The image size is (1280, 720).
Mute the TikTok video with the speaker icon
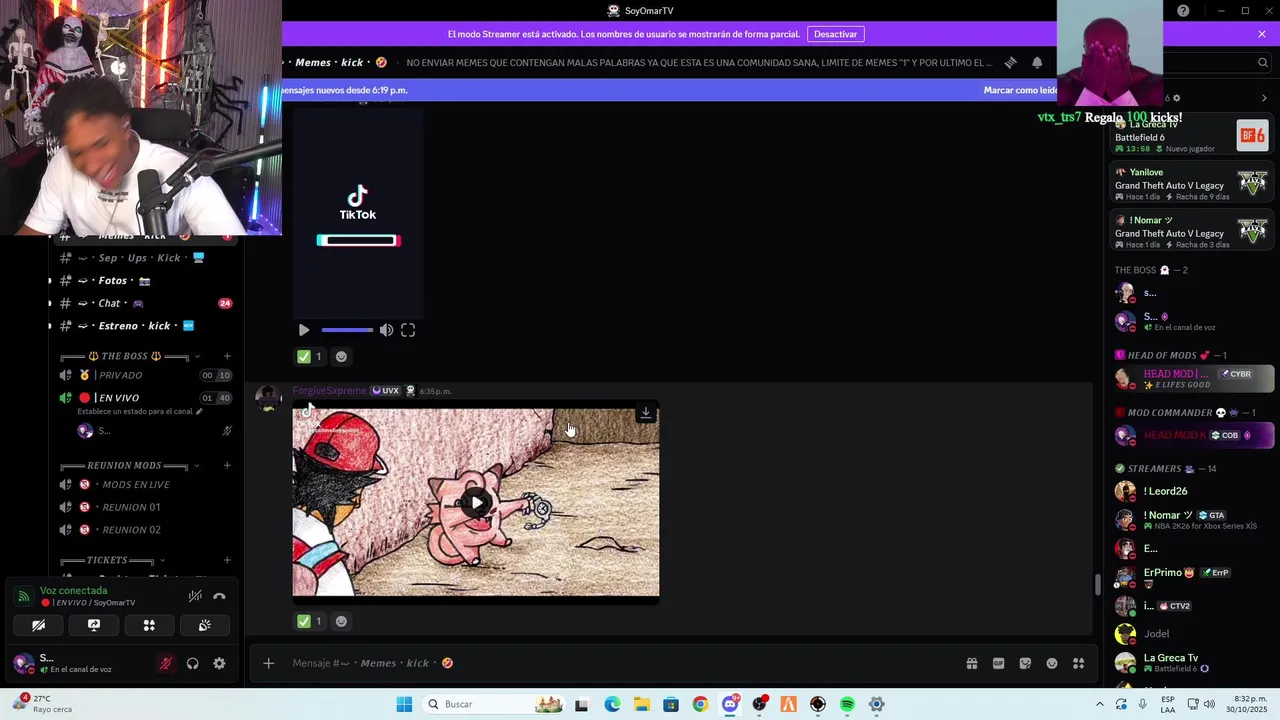[x=386, y=330]
